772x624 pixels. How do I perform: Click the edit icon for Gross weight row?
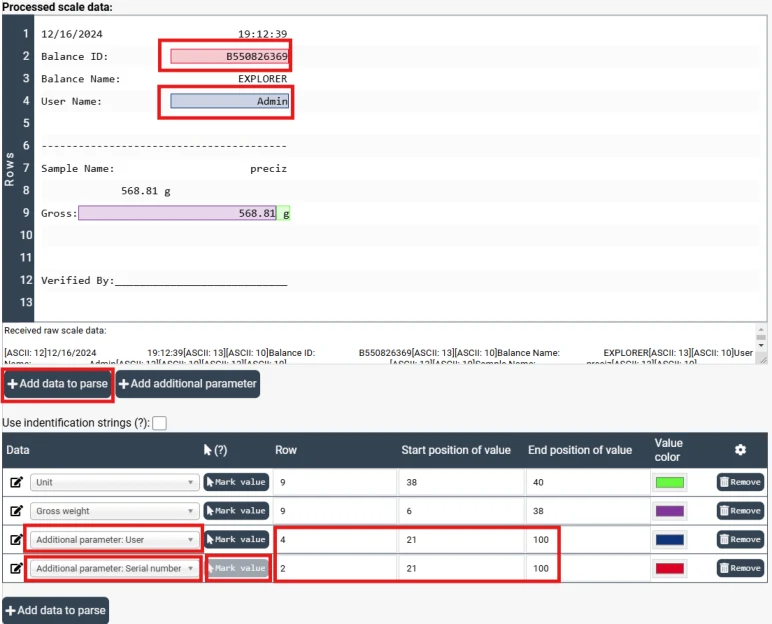16,511
